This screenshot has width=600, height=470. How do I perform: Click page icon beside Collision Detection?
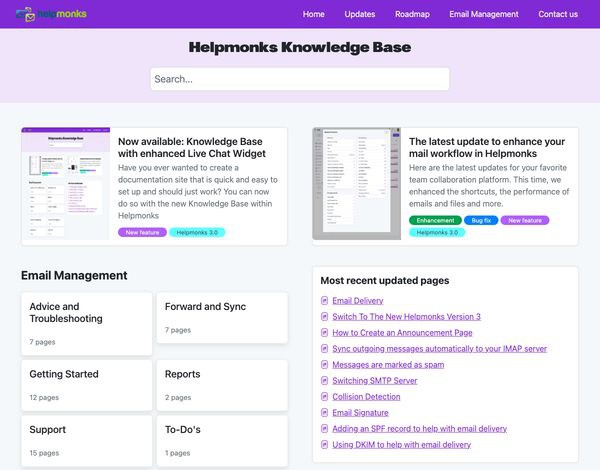pyautogui.click(x=324, y=397)
